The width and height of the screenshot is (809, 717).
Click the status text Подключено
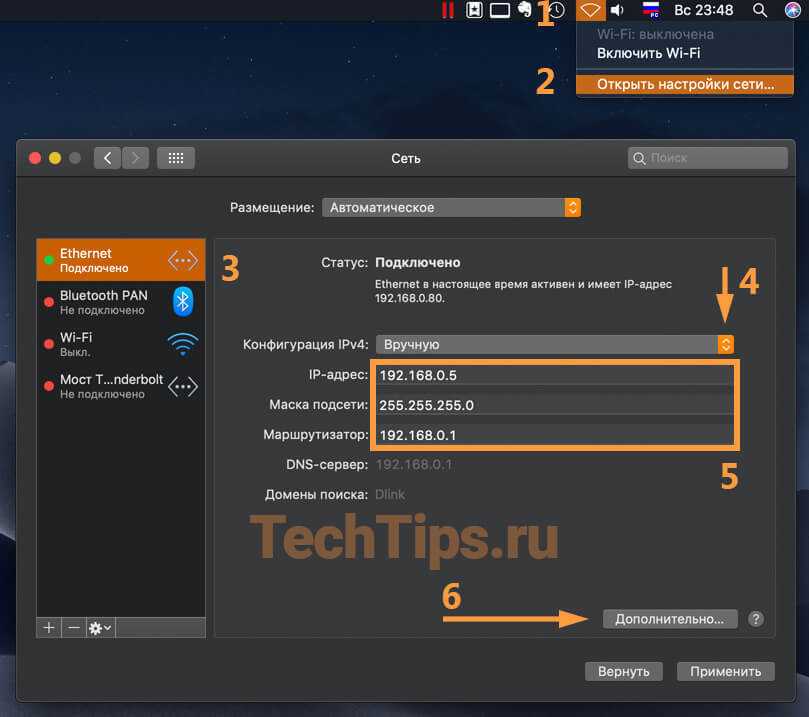(418, 263)
